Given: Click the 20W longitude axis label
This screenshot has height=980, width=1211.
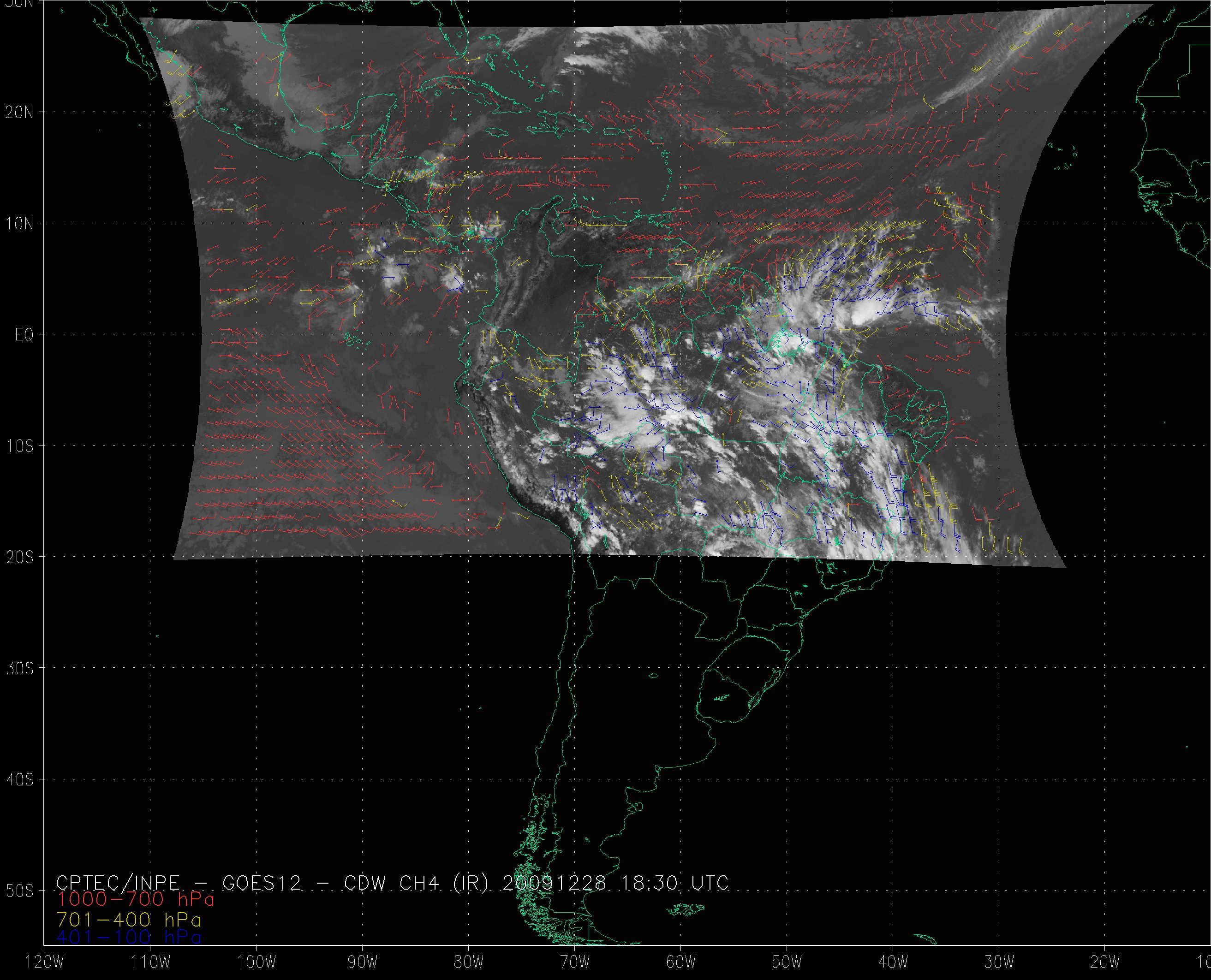Looking at the screenshot, I should pos(1105,962).
